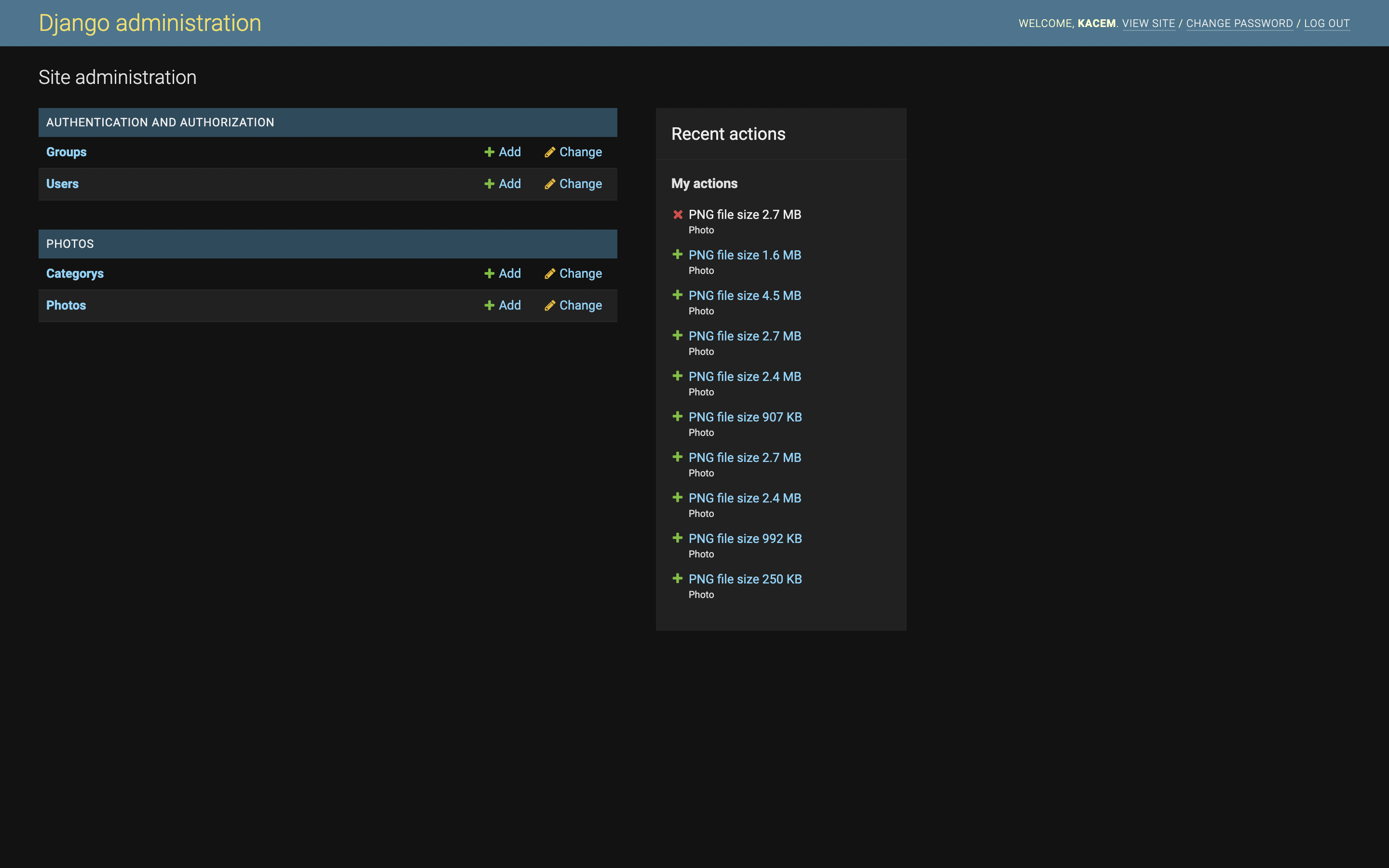This screenshot has width=1389, height=868.
Task: Open recent action PNG file size 4.5 MB
Action: [x=745, y=296]
